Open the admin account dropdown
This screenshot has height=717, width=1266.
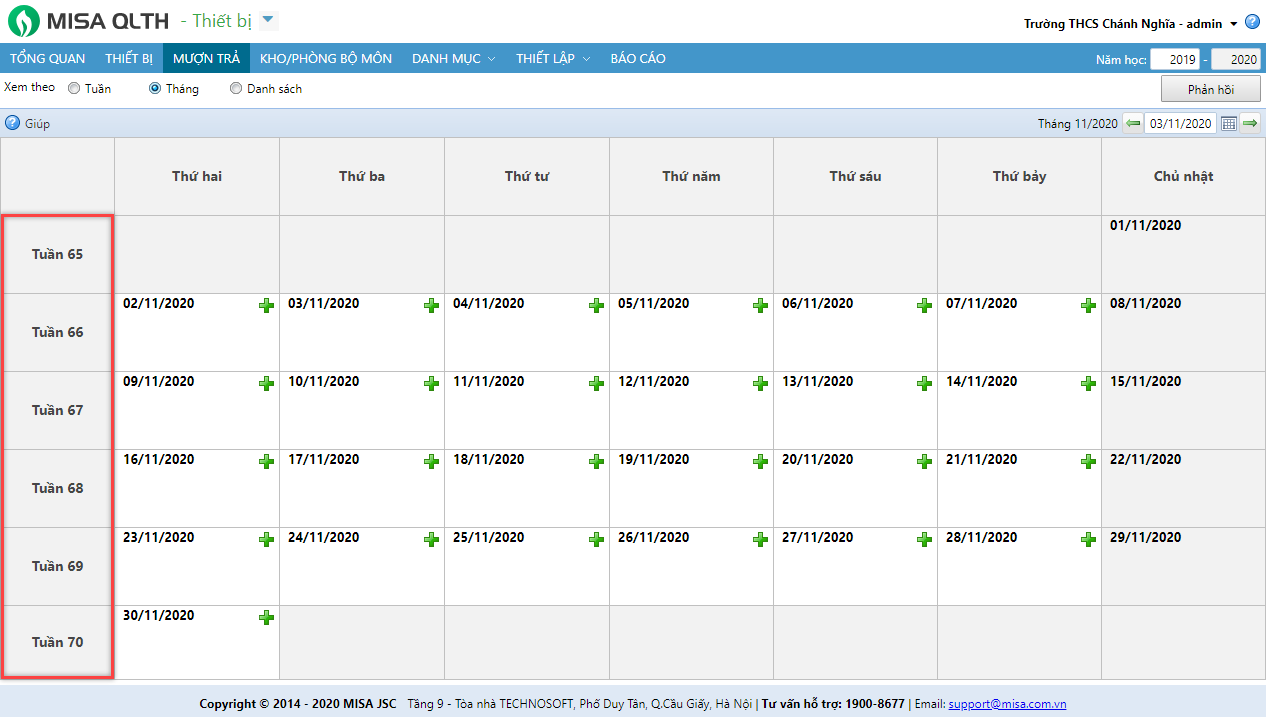click(x=1233, y=24)
